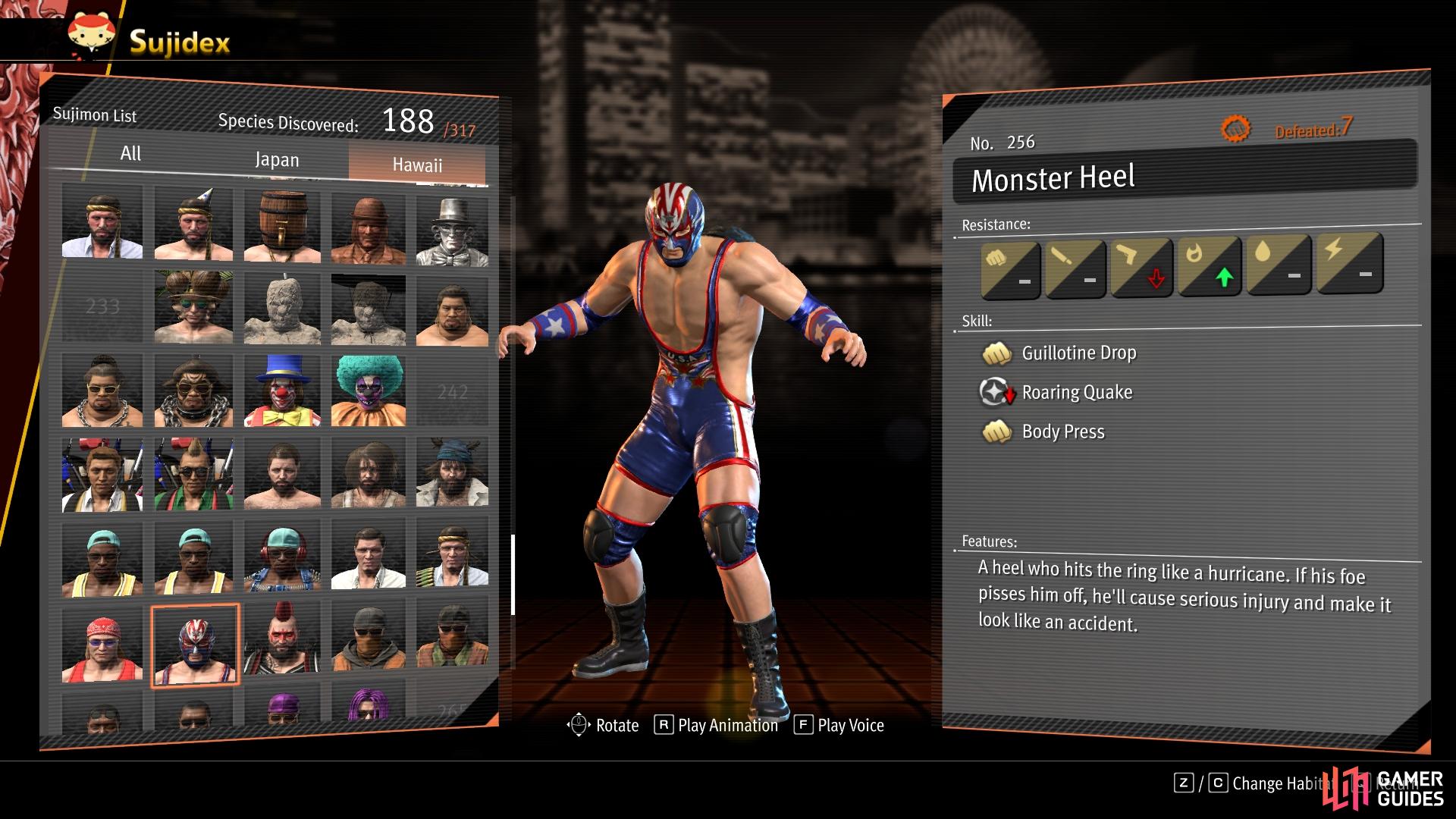Select the Hawaii tab
The image size is (1456, 819).
[417, 165]
